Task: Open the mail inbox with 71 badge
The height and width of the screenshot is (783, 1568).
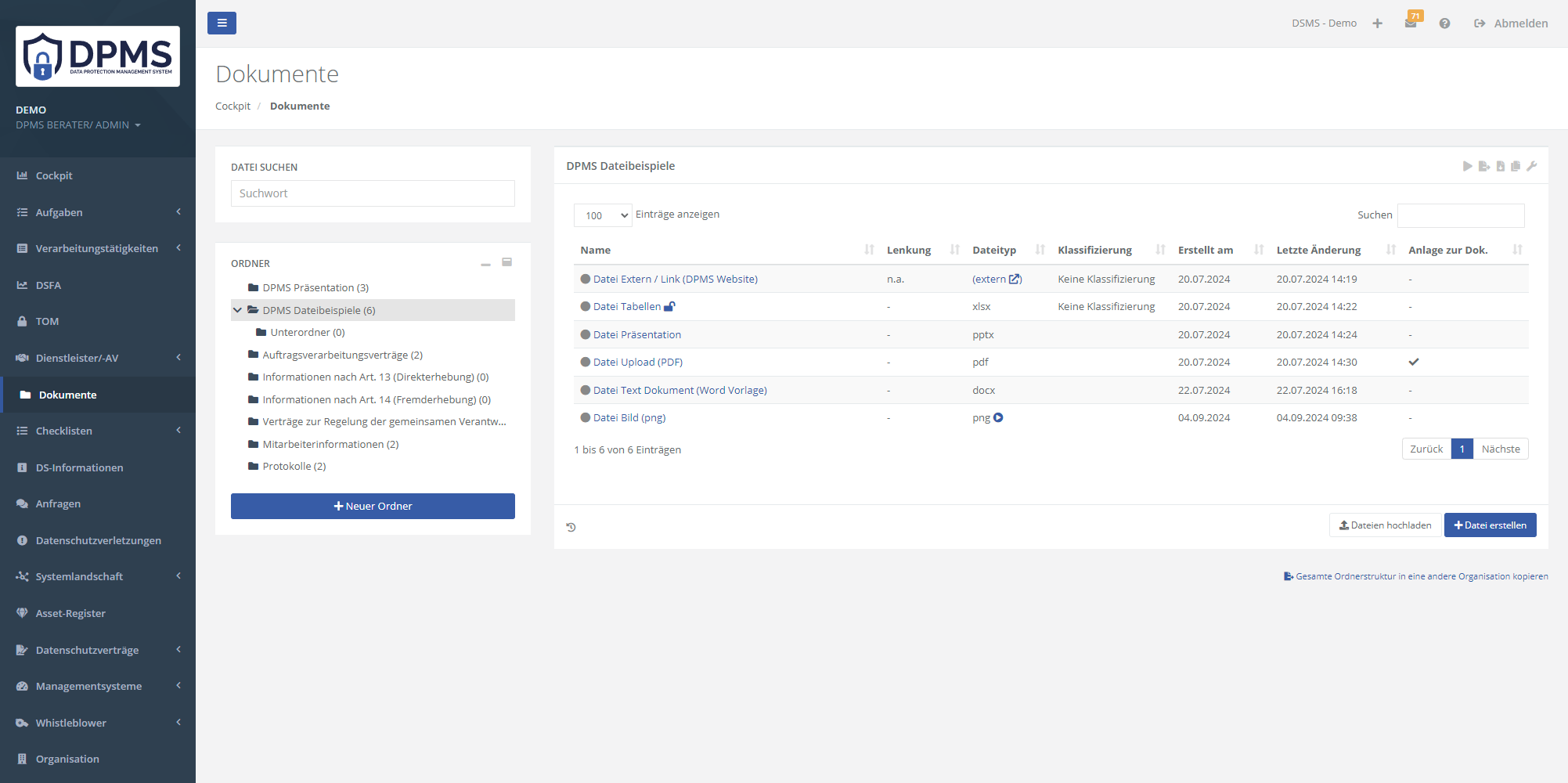Action: click(1411, 23)
